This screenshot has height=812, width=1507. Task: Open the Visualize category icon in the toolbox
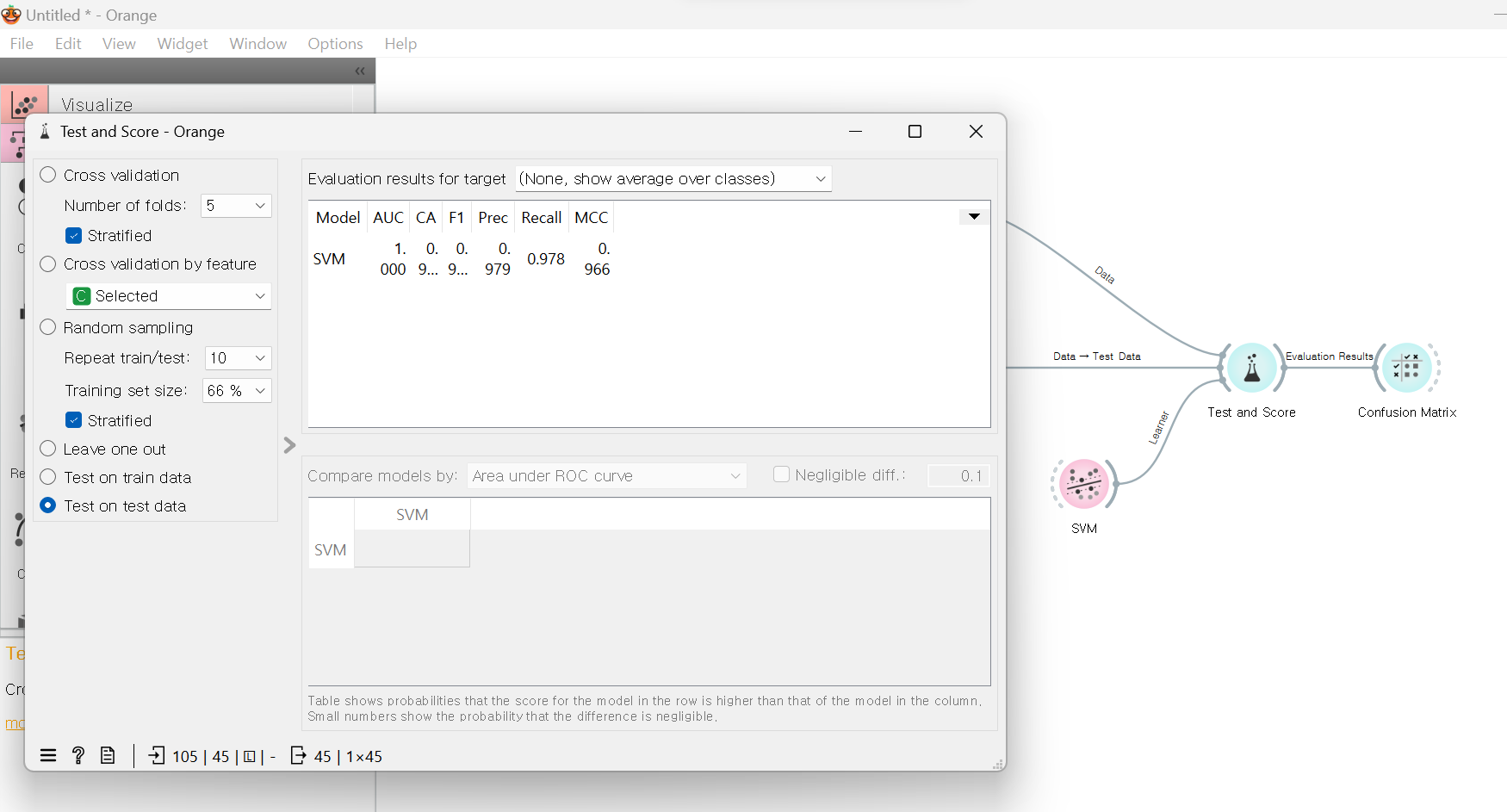25,105
